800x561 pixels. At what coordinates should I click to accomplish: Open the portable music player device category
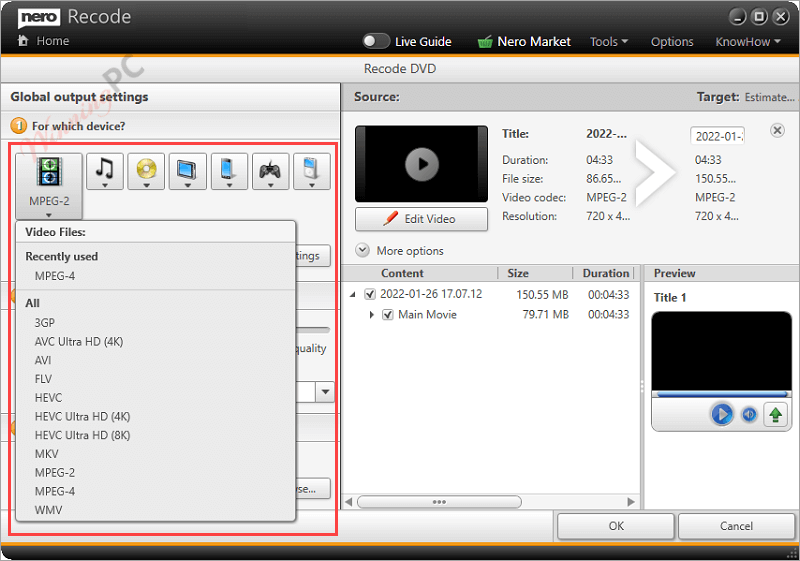311,172
